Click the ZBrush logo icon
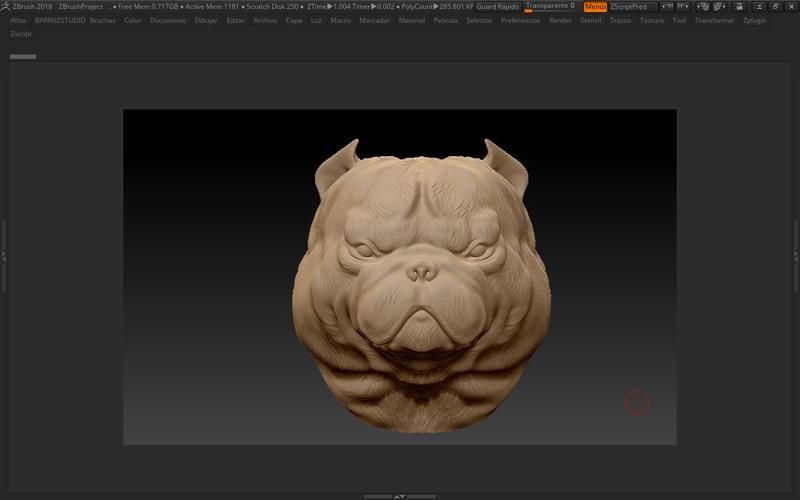Viewport: 800px width, 500px height. point(5,6)
